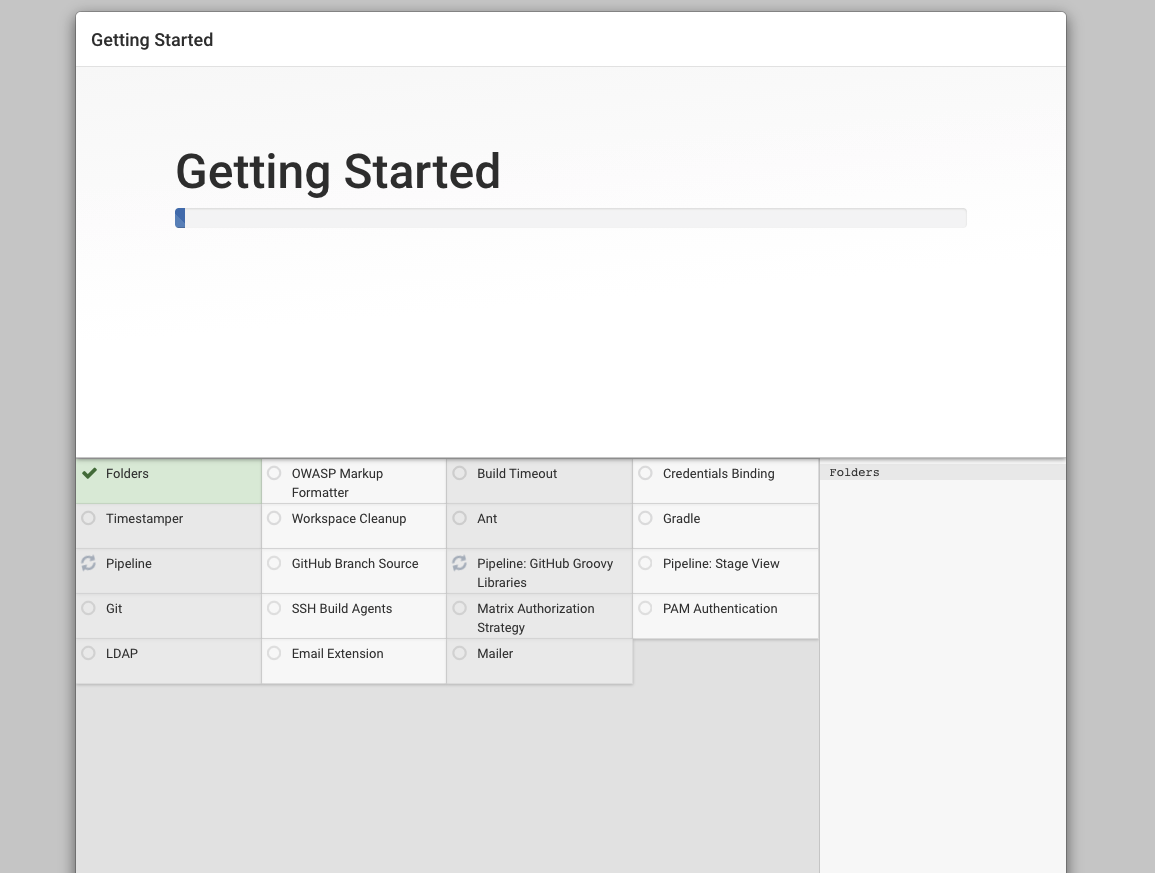1155x873 pixels.
Task: Click the pending circle icon beside Matrix Authorization Strategy
Action: tap(460, 608)
